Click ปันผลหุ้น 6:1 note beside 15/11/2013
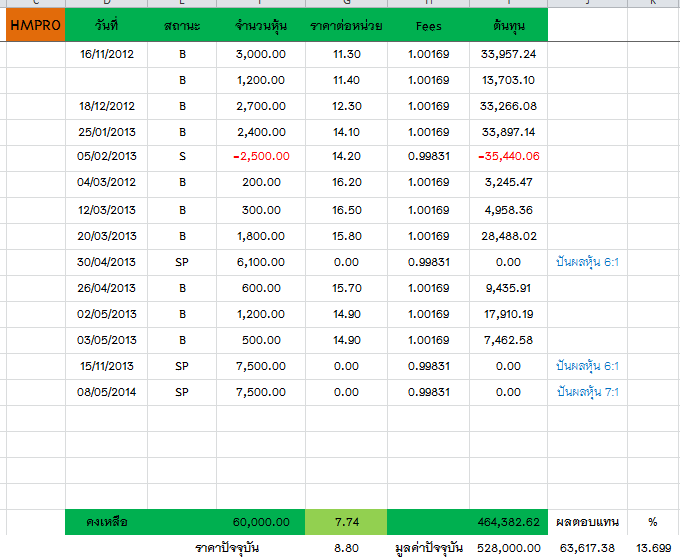680x559 pixels. pyautogui.click(x=587, y=366)
